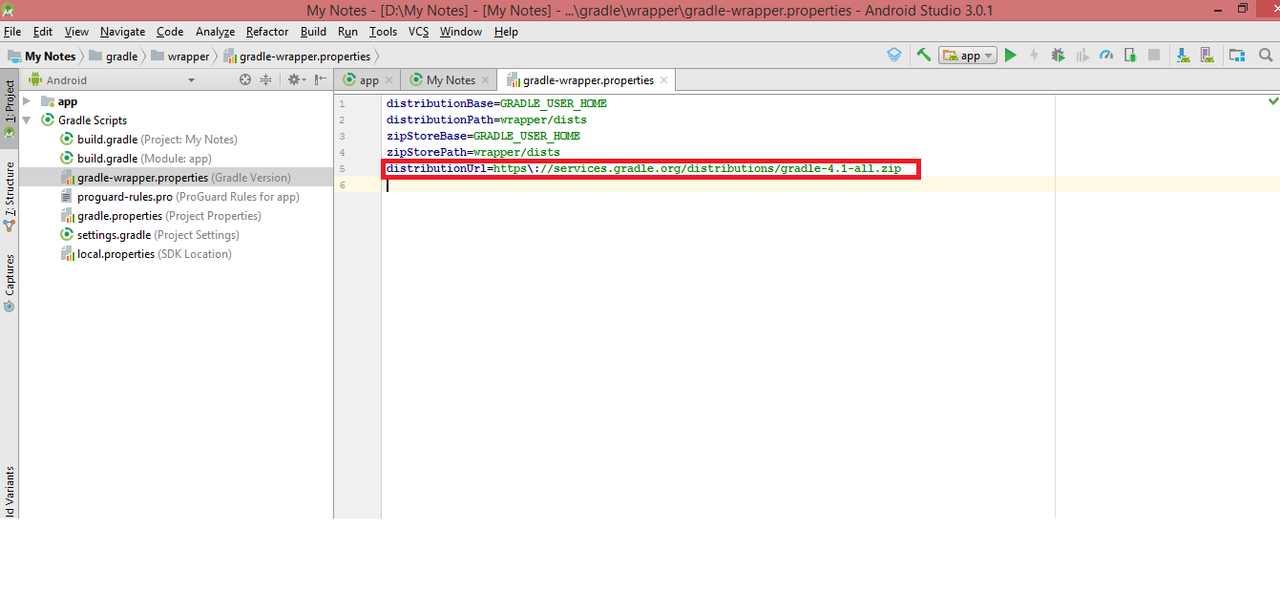Image resolution: width=1280 pixels, height=597 pixels.
Task: Click the green checkmark inspection indicator
Action: tap(1273, 101)
